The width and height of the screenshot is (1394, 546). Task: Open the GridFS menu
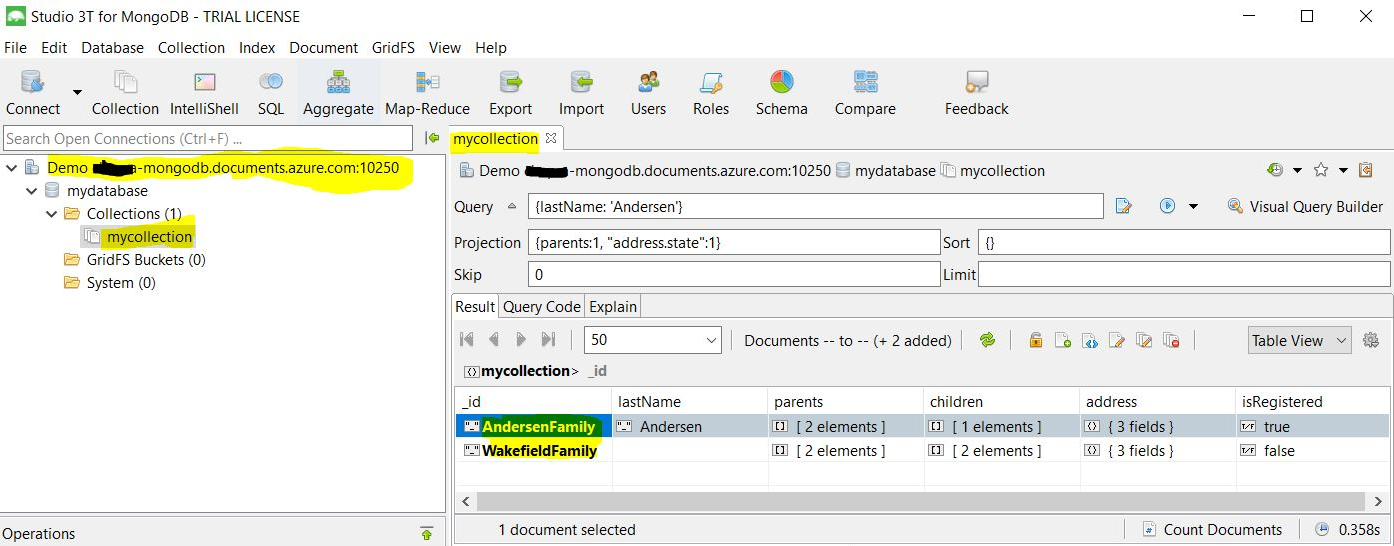[x=394, y=47]
